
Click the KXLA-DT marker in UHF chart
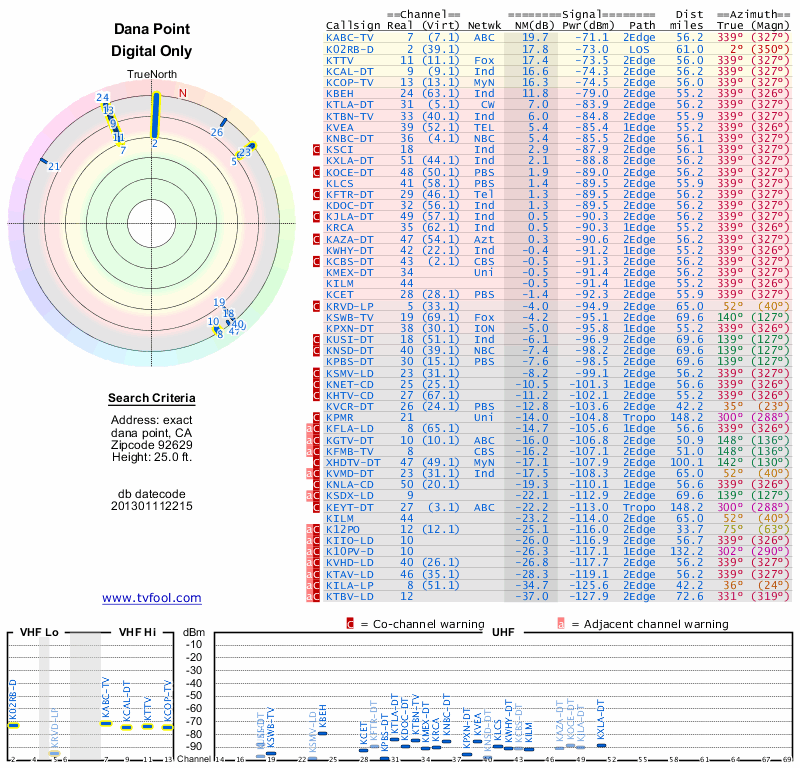click(x=602, y=746)
